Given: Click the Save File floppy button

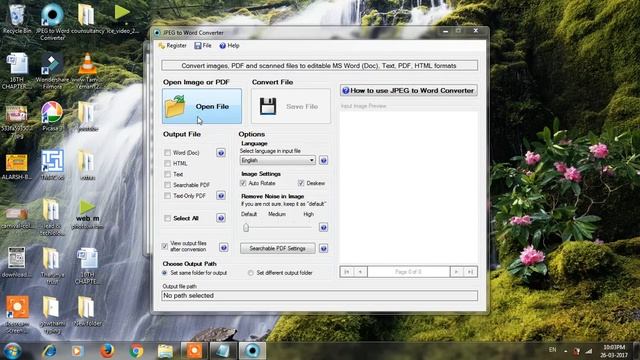Looking at the screenshot, I should point(291,106).
